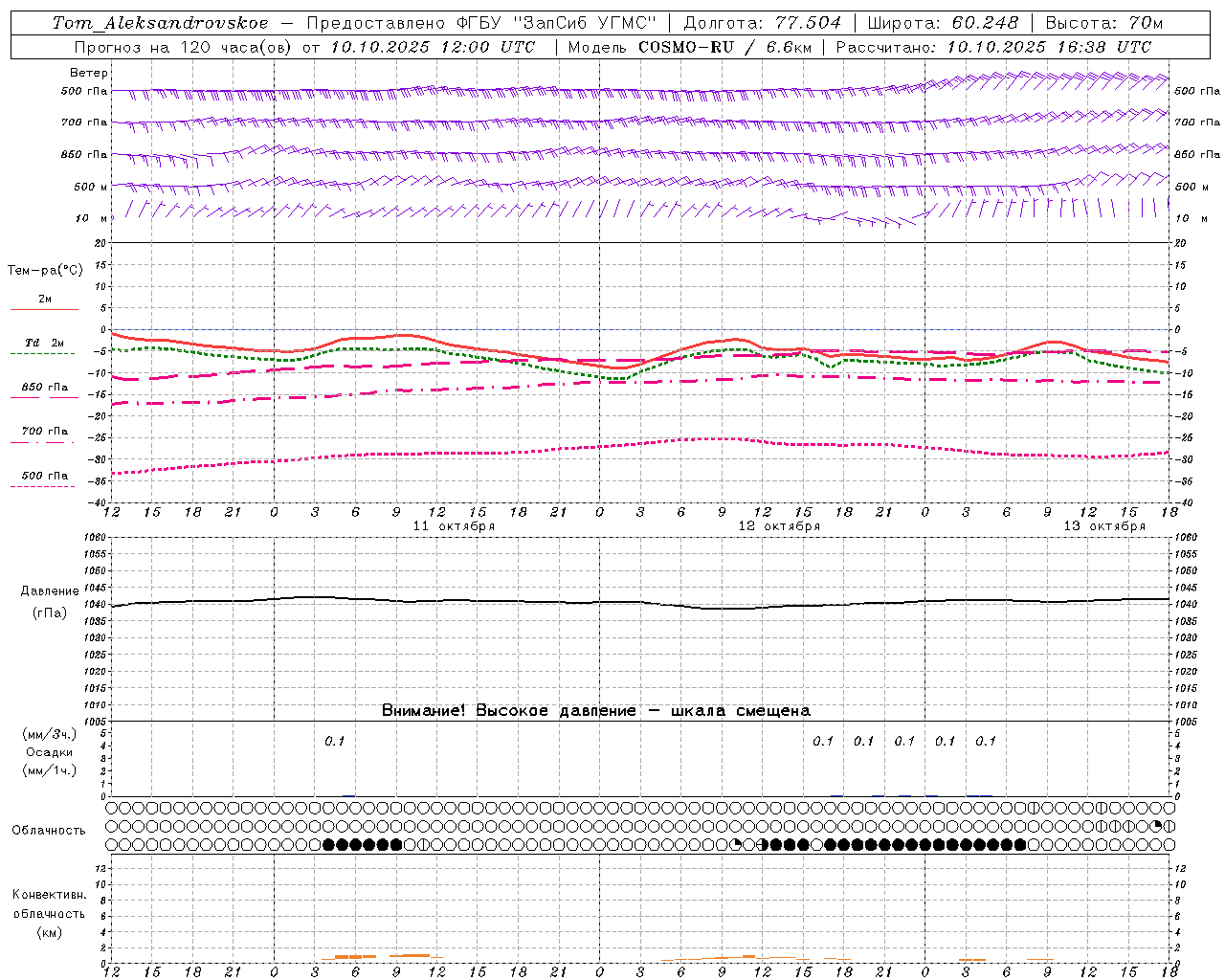Click the 'Td 2м' dew point legend entry
Screen dimensions: 1225x980
pos(44,343)
